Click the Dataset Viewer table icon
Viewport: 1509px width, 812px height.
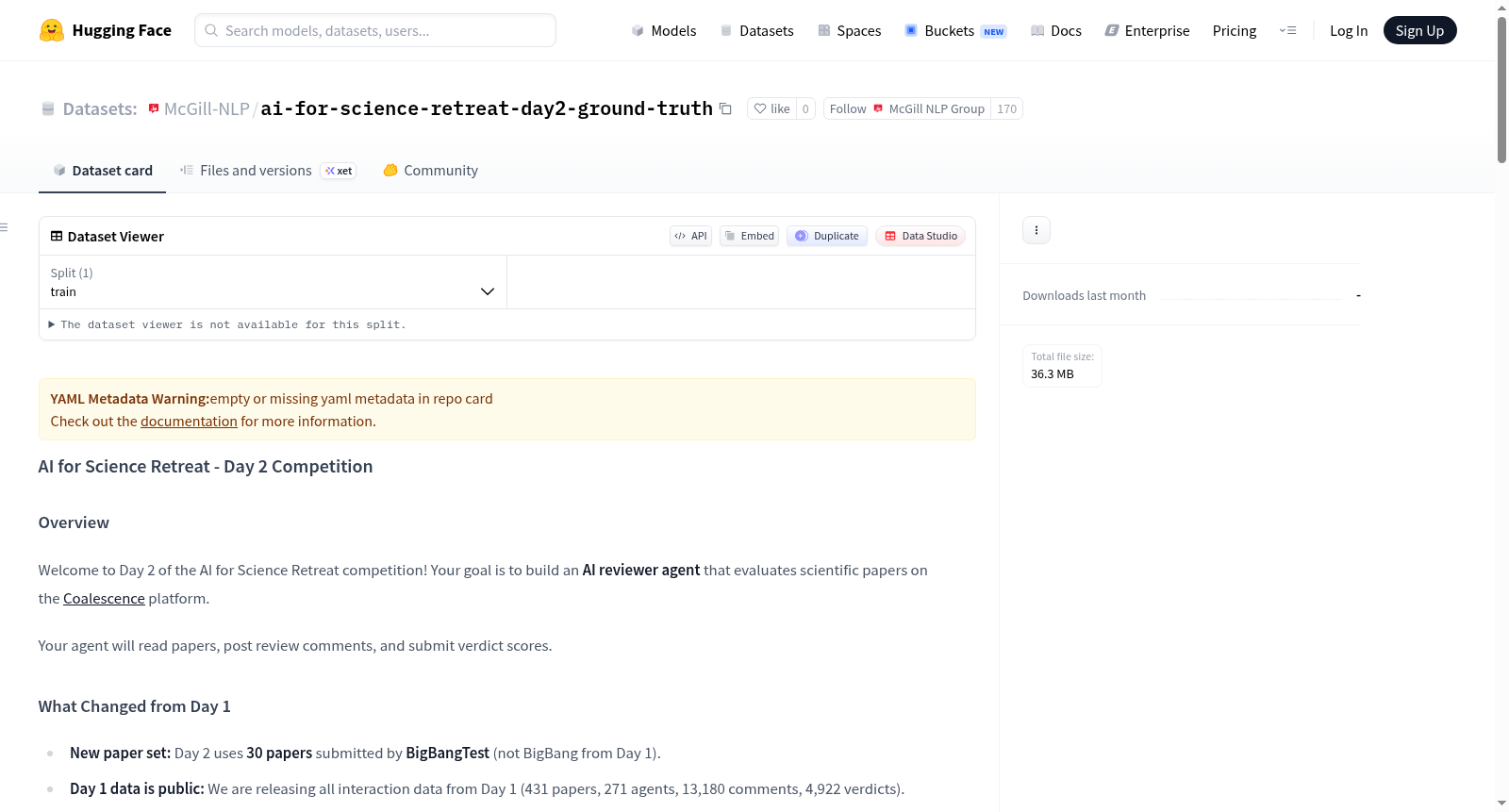pyautogui.click(x=57, y=236)
